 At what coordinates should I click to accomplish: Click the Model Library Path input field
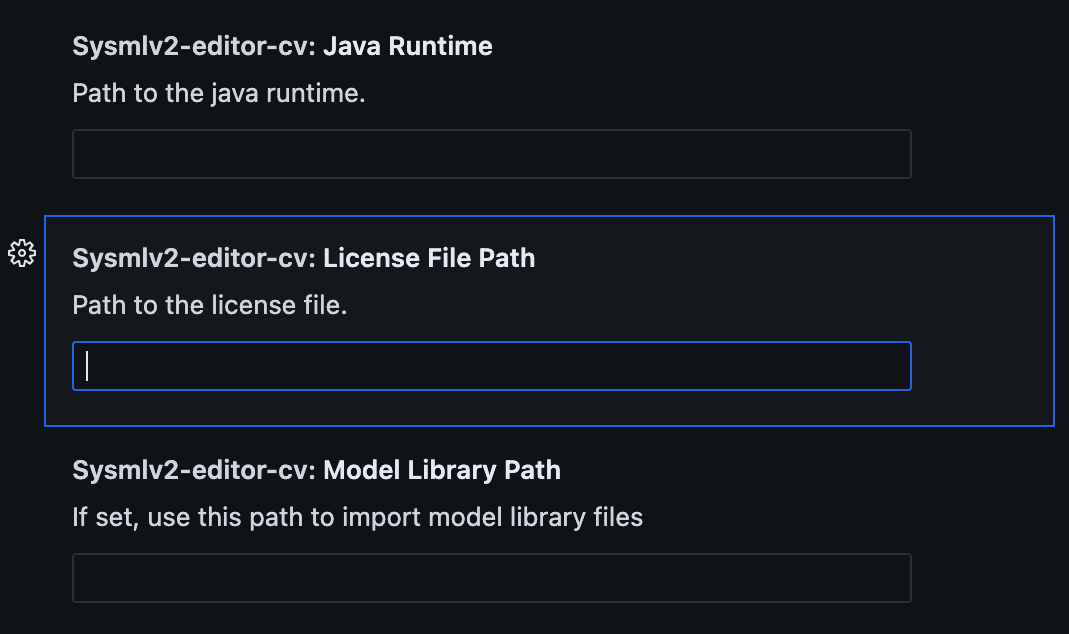(x=492, y=578)
